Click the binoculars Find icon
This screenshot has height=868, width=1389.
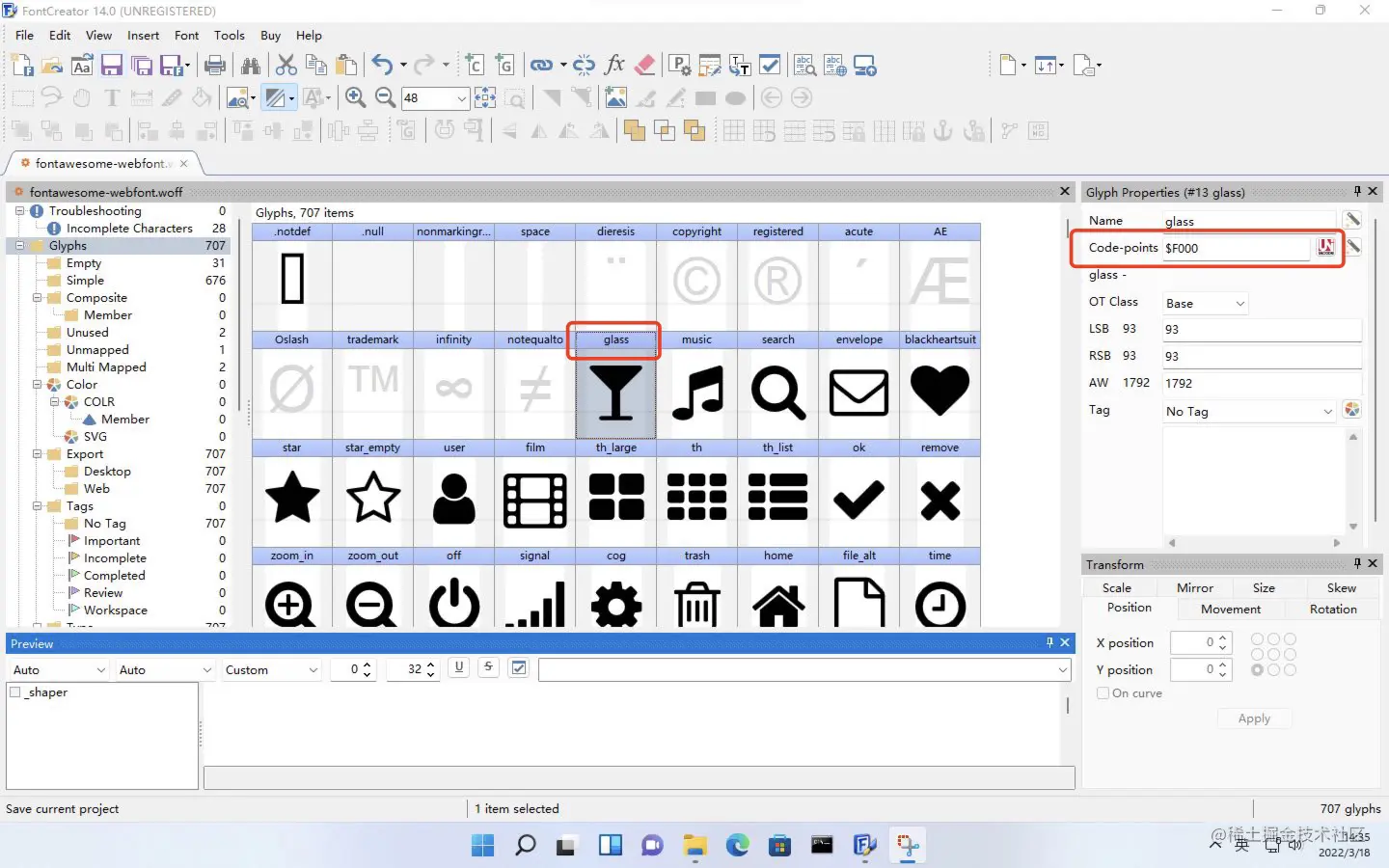tap(251, 66)
